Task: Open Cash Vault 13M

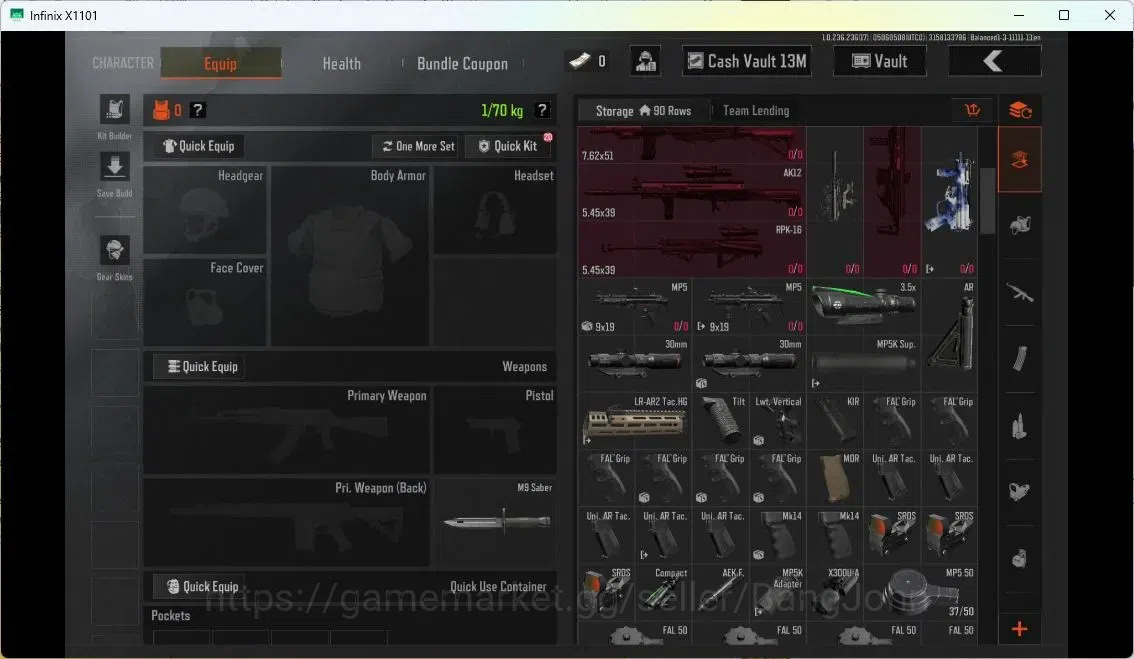Action: pos(746,61)
